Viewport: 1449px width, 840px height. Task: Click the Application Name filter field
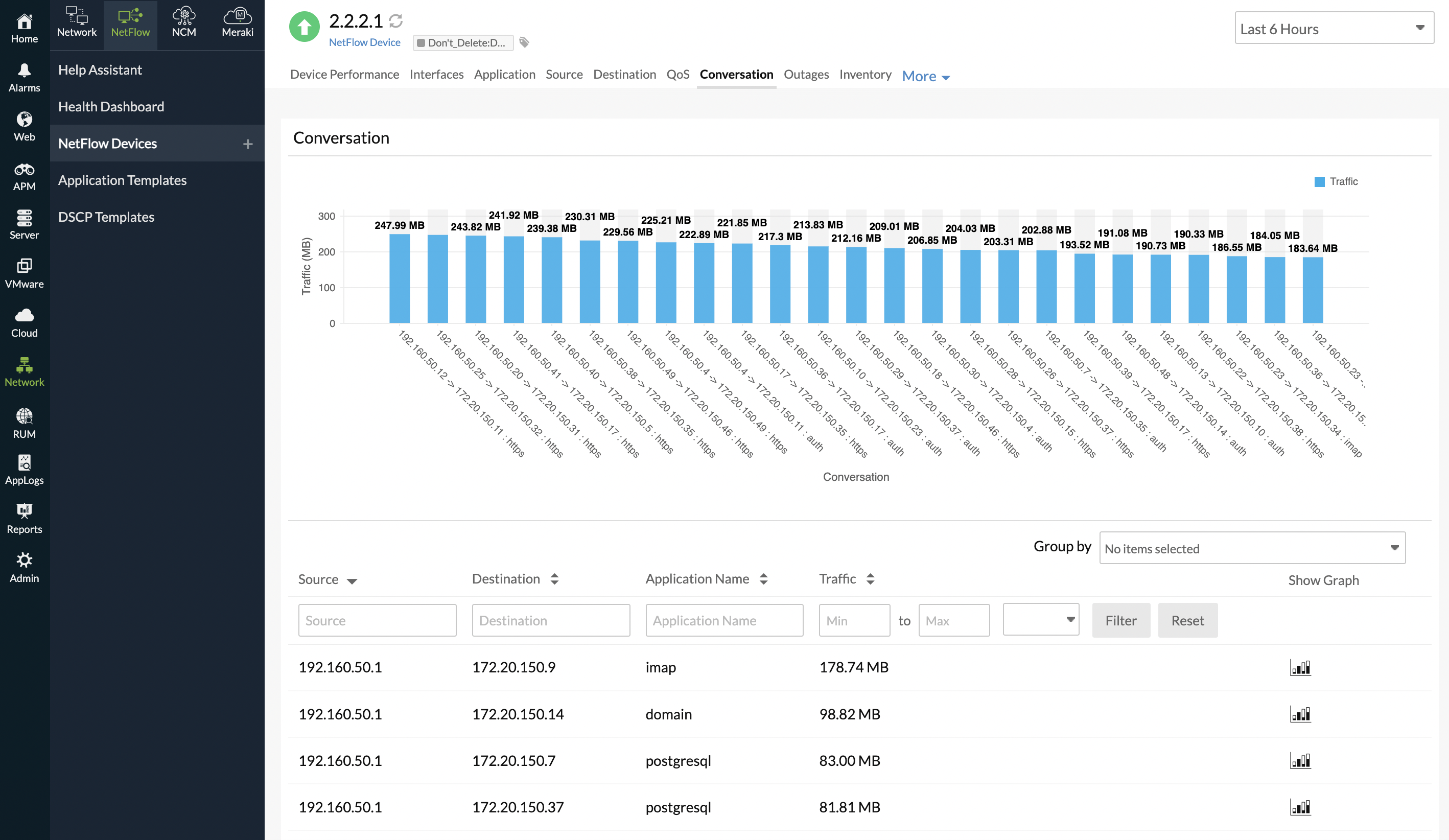(x=724, y=620)
